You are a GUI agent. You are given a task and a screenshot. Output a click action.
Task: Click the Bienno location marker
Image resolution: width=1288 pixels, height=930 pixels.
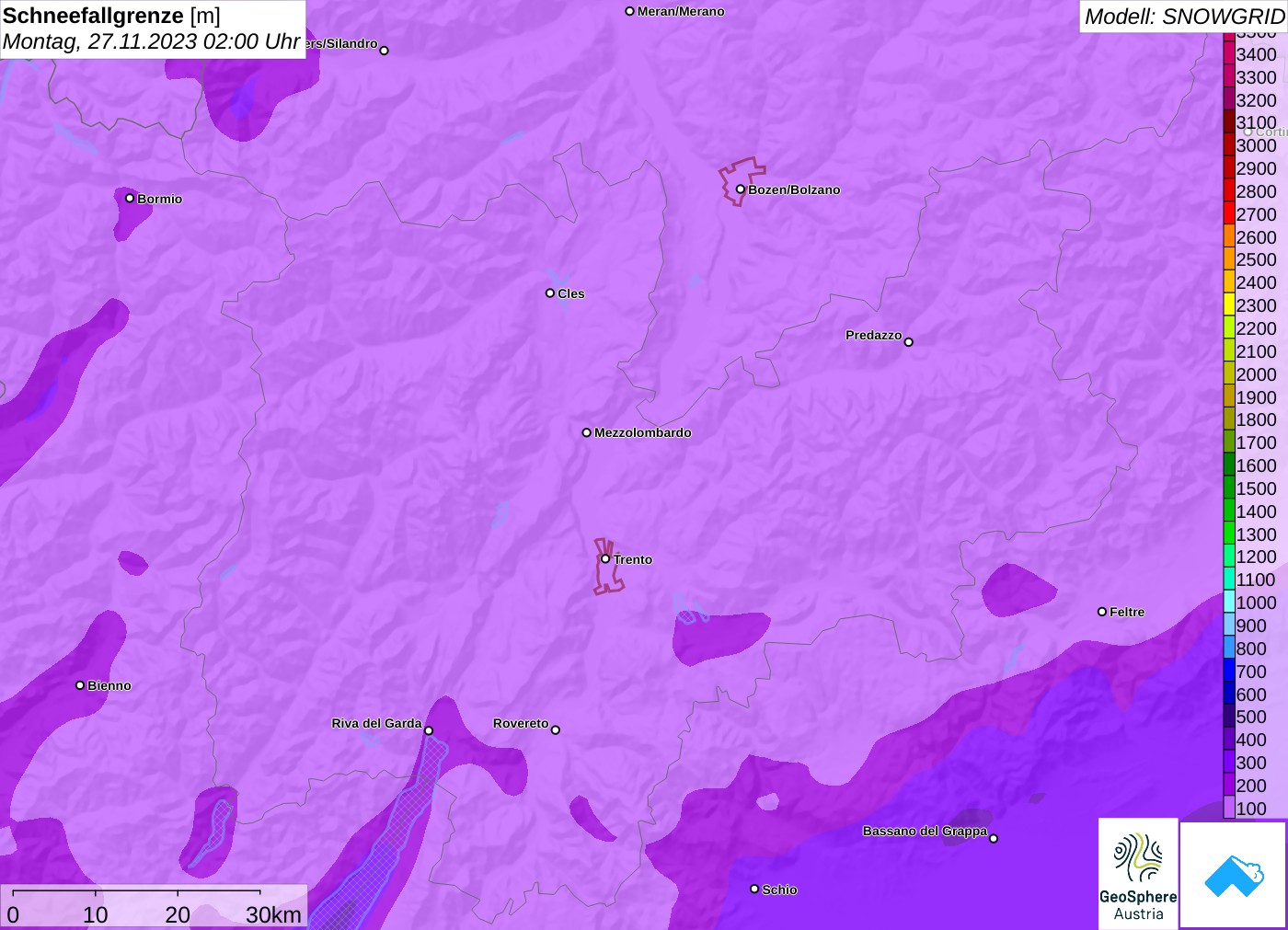point(80,685)
